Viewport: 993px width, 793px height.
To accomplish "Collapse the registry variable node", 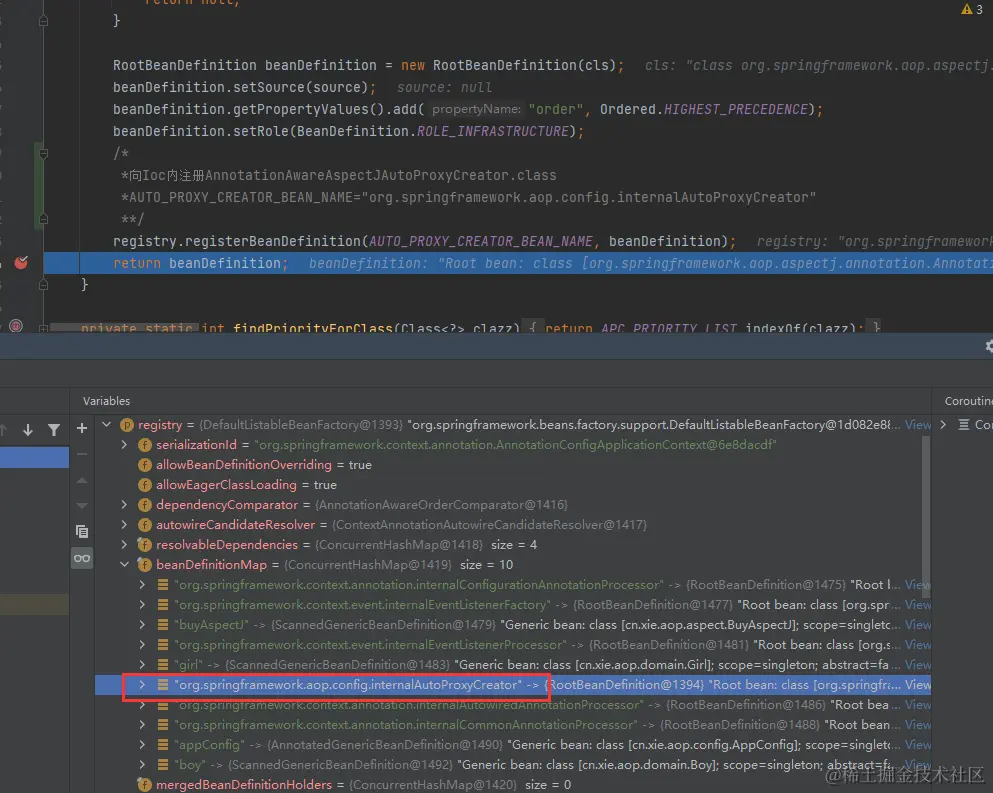I will (x=106, y=424).
